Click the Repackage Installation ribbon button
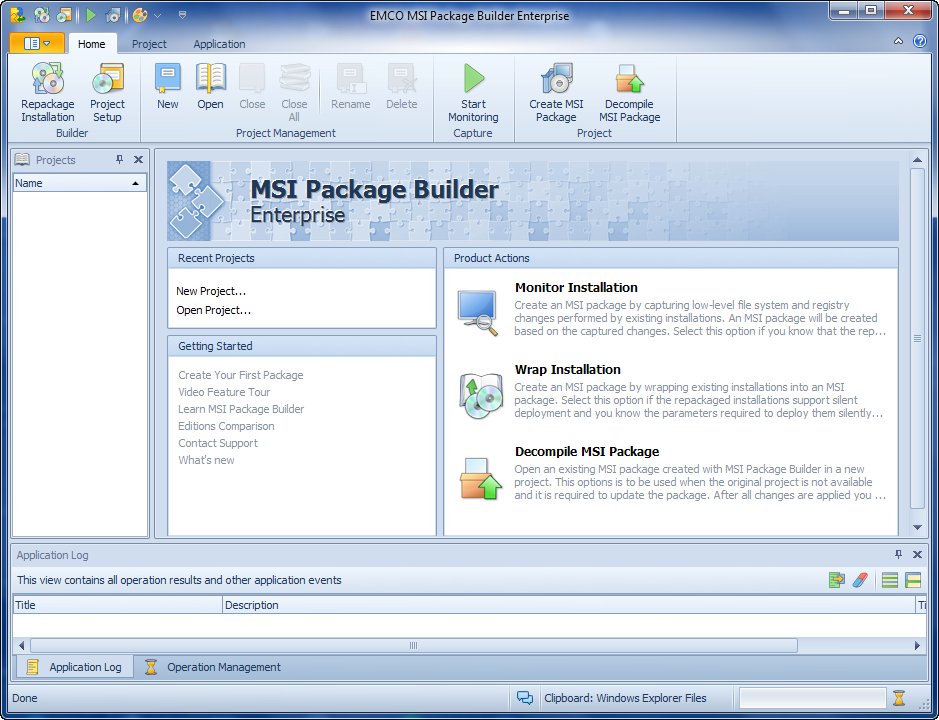Screen dimensions: 939x720 48,93
